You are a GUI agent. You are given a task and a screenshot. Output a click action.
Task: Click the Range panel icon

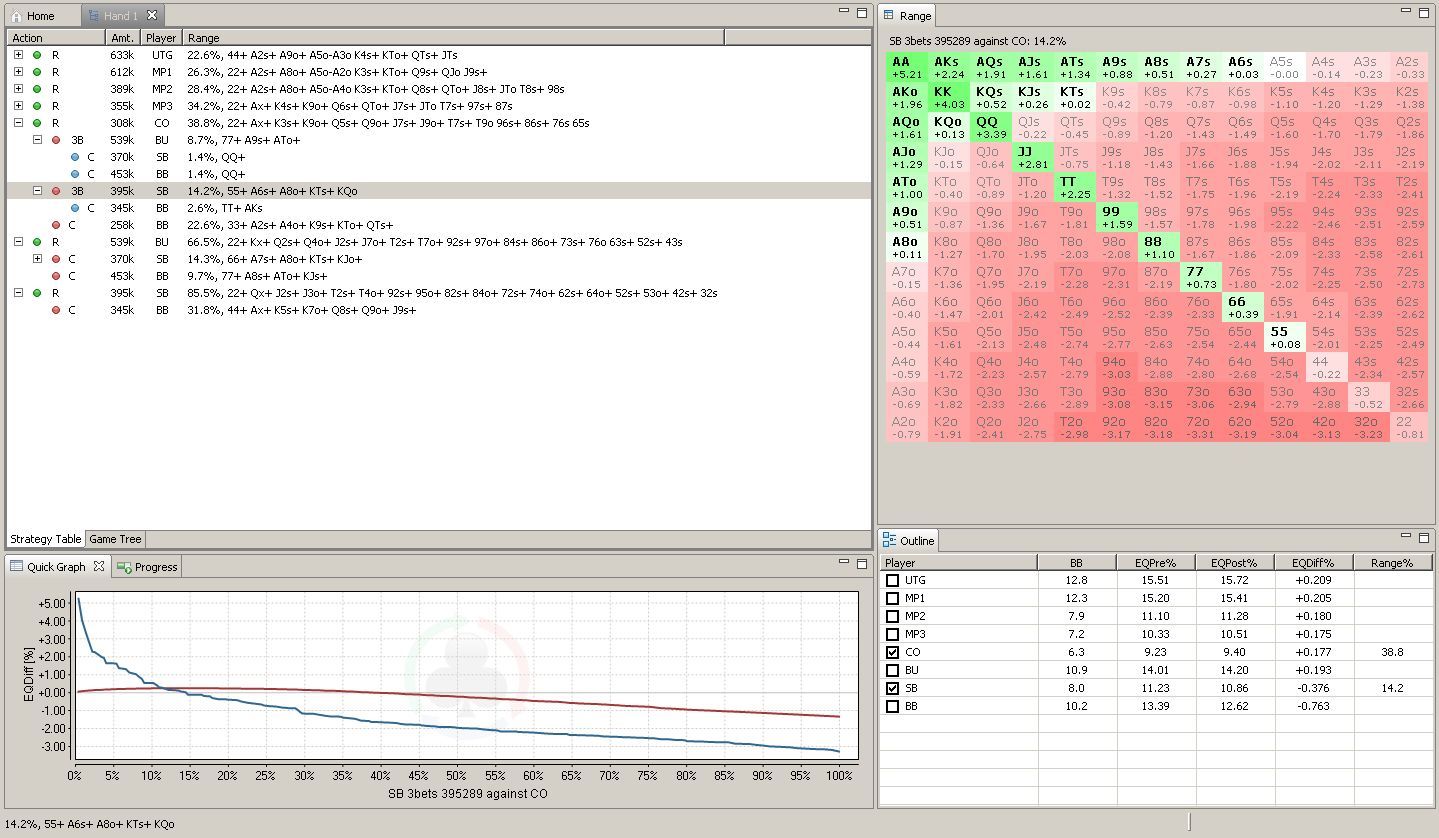tap(889, 15)
